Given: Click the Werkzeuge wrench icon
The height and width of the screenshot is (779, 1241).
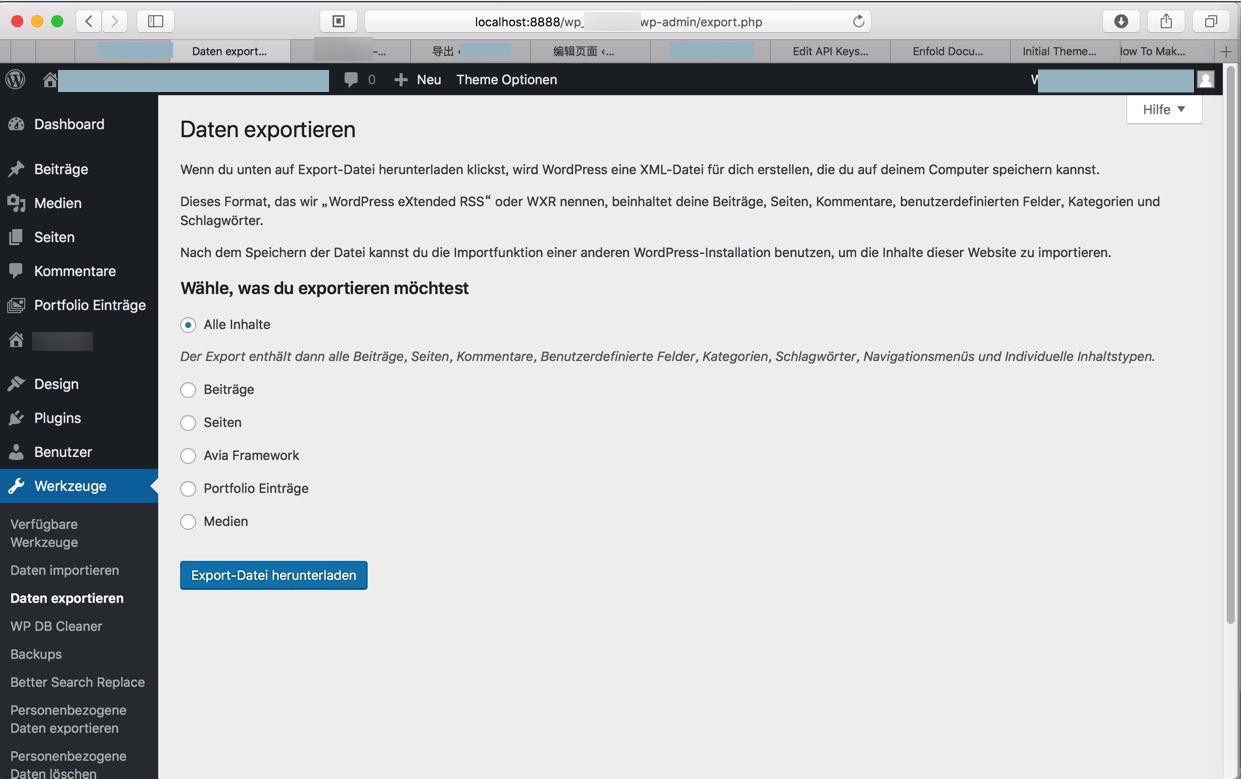Looking at the screenshot, I should (x=16, y=486).
